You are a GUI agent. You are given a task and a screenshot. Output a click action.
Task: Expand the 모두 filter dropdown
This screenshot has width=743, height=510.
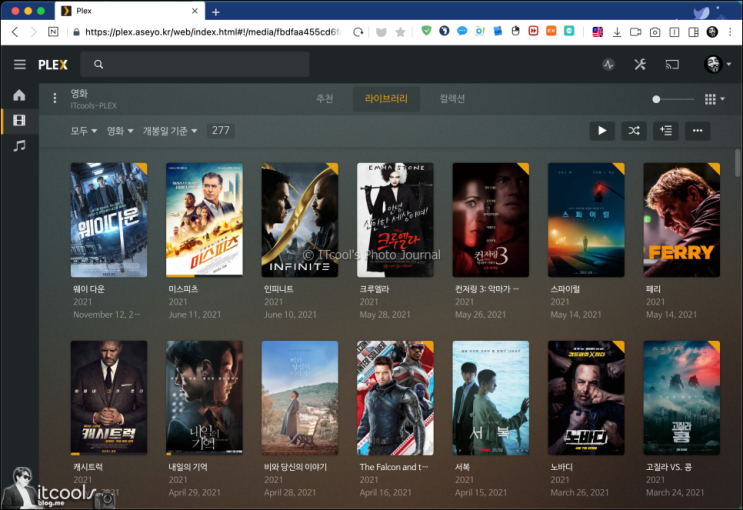[83, 131]
